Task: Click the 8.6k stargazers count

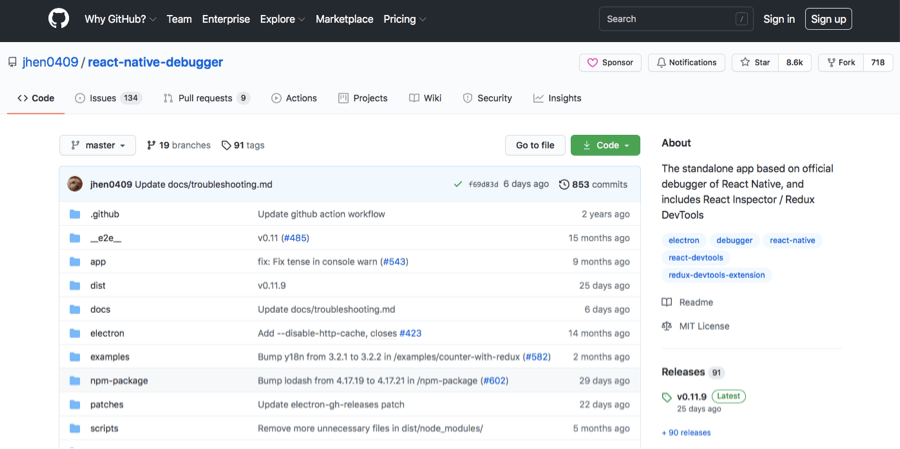Action: pyautogui.click(x=794, y=63)
